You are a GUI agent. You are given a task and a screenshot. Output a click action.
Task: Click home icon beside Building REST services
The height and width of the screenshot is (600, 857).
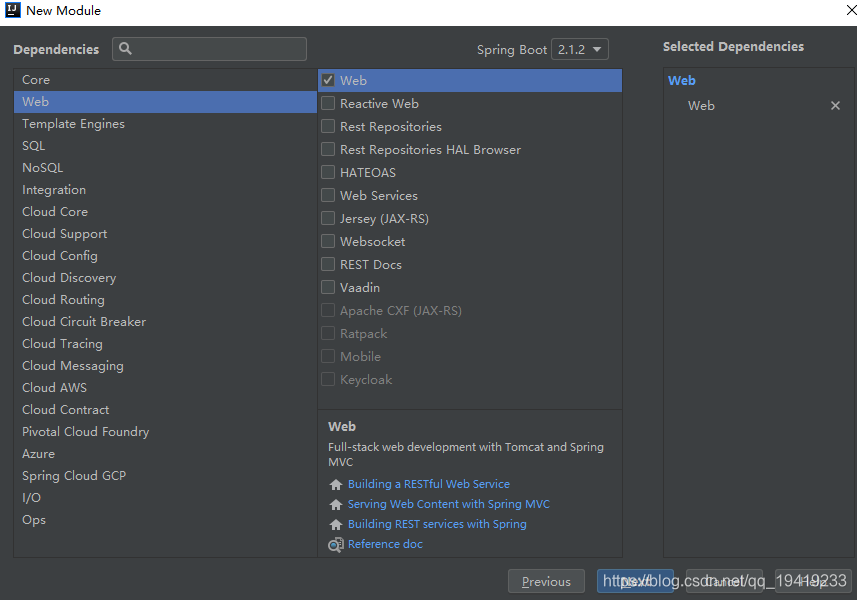point(336,525)
